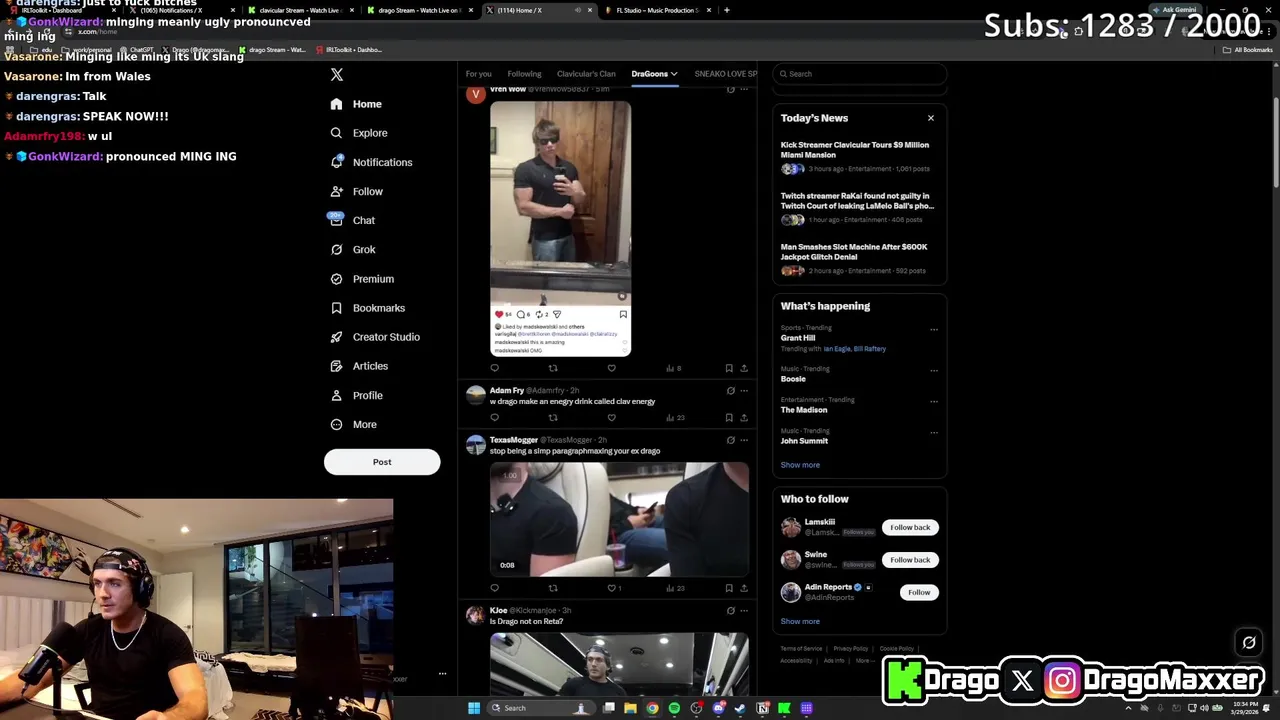Viewport: 1280px width, 720px height.
Task: Show more under Who to follow
Action: 800,621
